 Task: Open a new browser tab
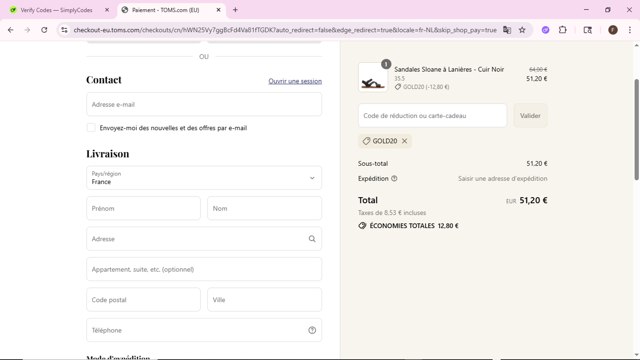coord(235,10)
